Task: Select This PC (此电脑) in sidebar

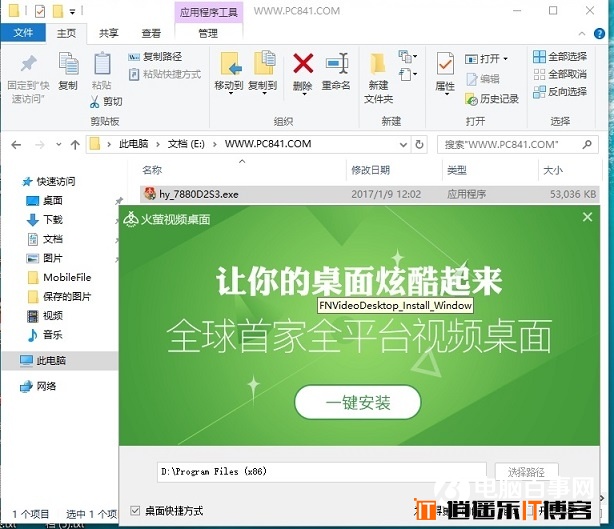Action: pos(60,360)
